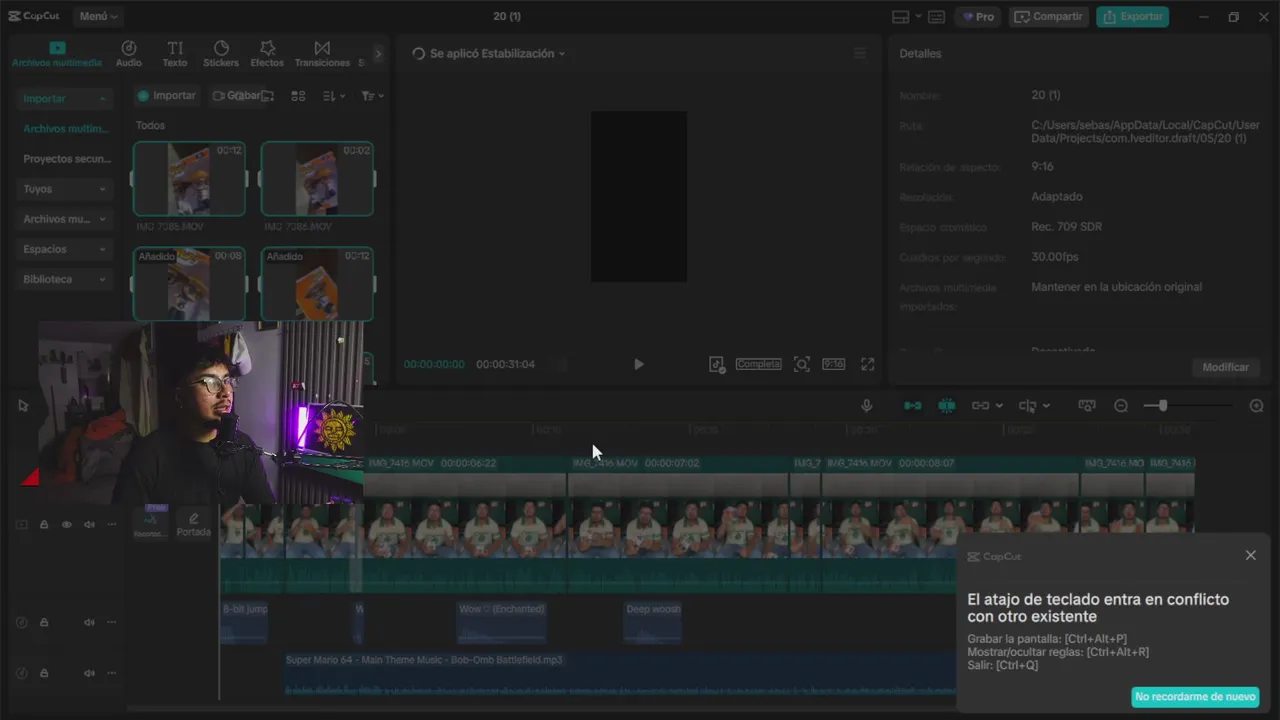This screenshot has width=1280, height=720.
Task: Open the Efectos tab
Action: point(267,54)
